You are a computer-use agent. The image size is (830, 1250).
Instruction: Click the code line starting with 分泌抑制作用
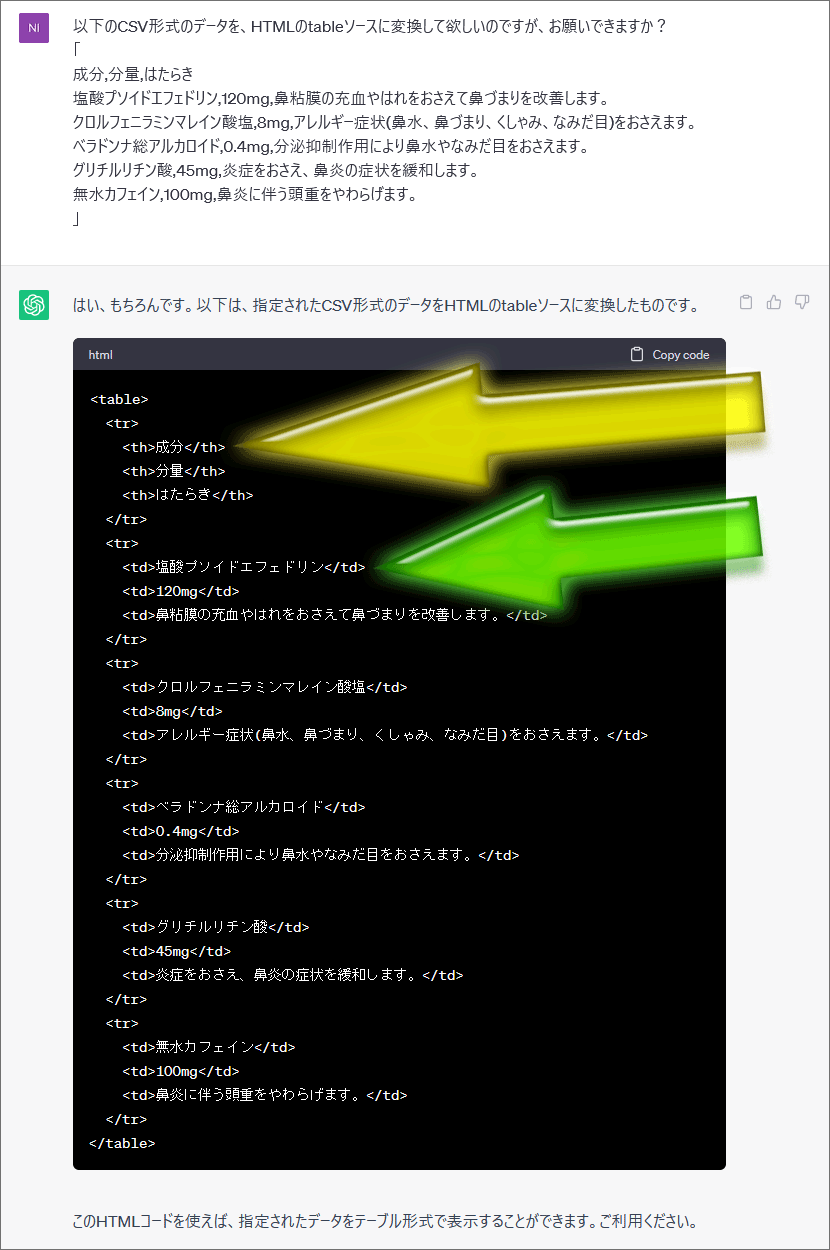321,855
